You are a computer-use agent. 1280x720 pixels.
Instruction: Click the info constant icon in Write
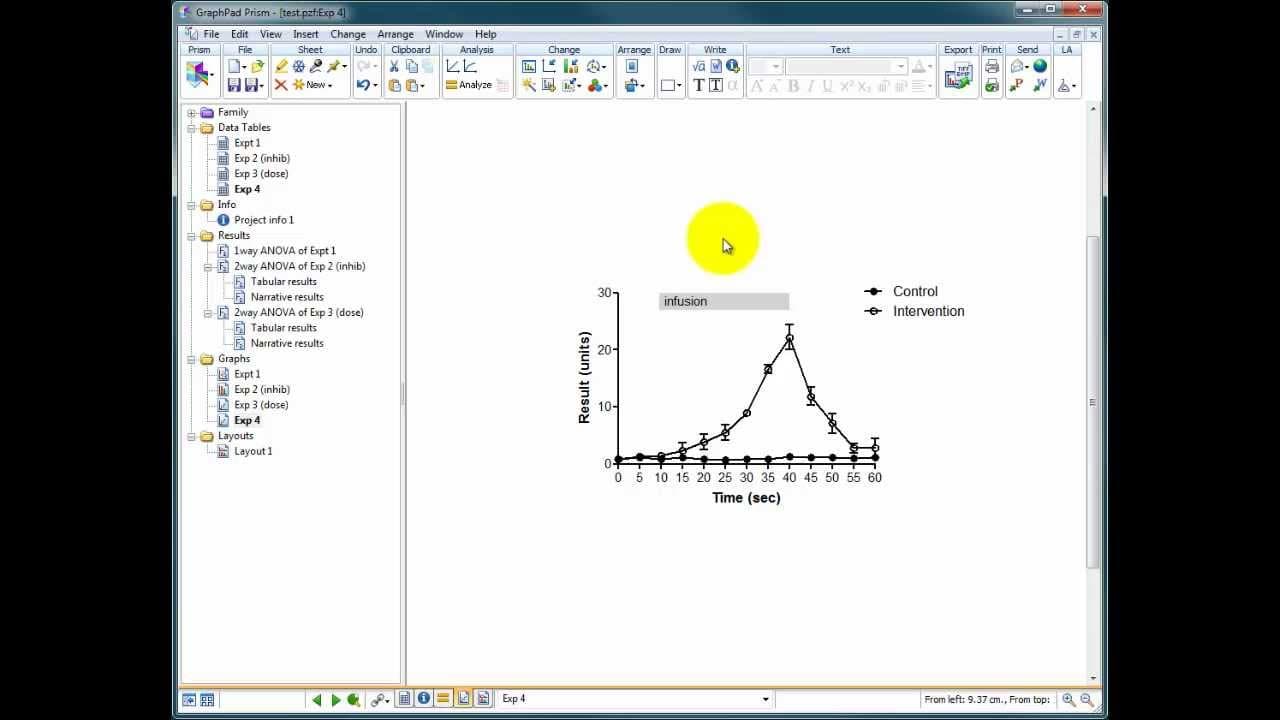733,66
